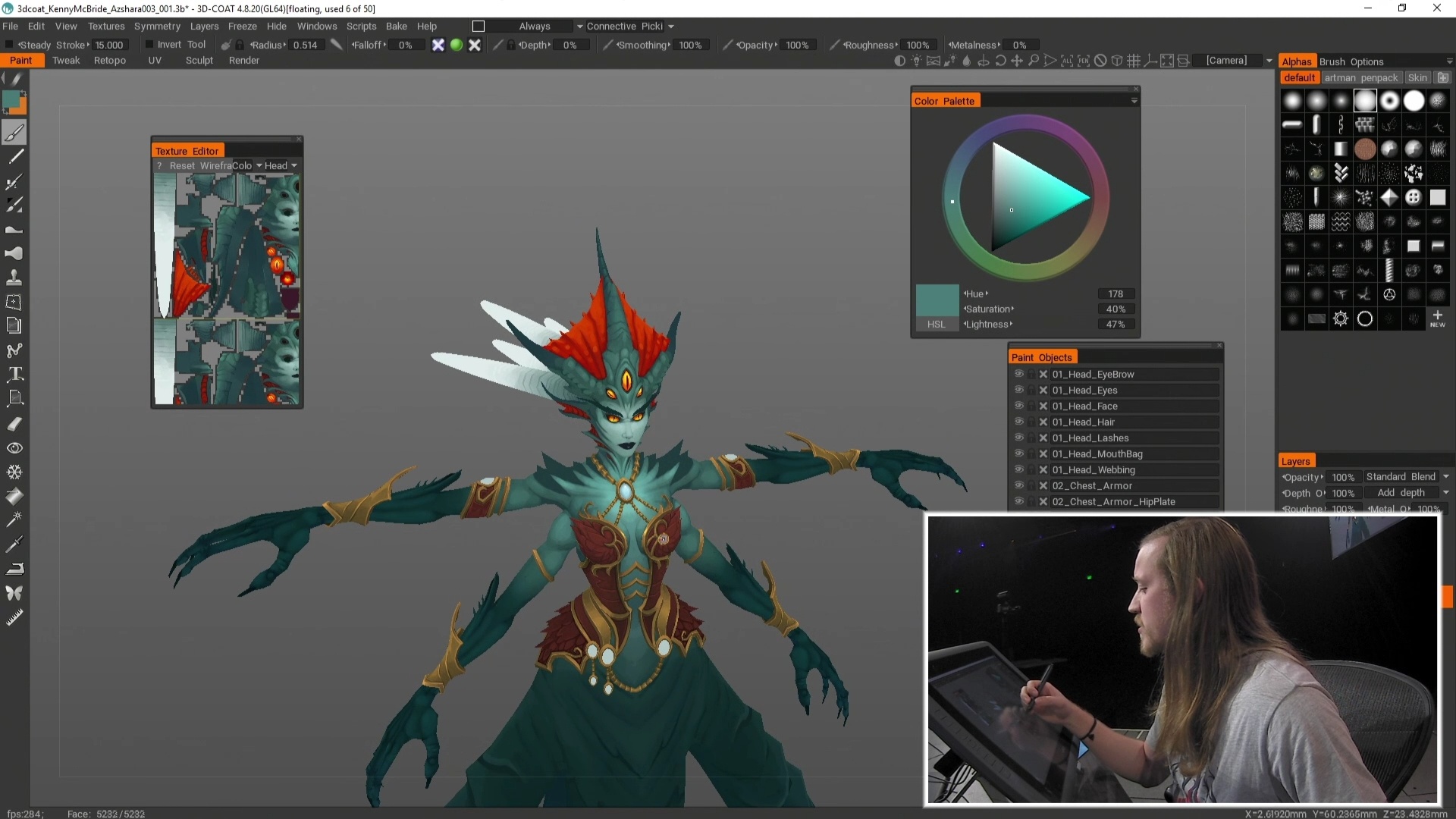
Task: Select the butterfly Symmetry tool
Action: pos(14,593)
